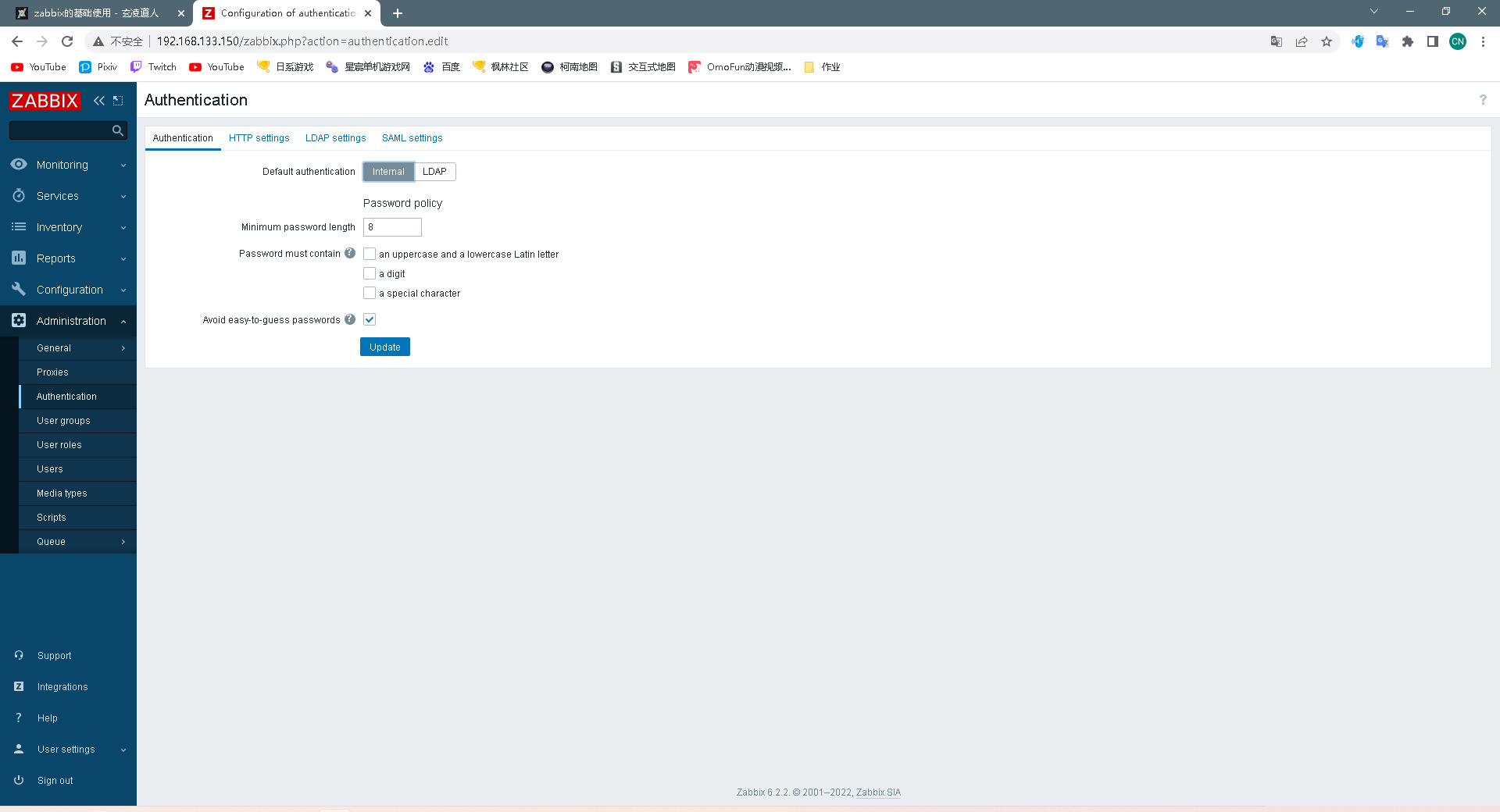Collapse the Administration menu chevron
This screenshot has width=1500, height=812.
[123, 321]
